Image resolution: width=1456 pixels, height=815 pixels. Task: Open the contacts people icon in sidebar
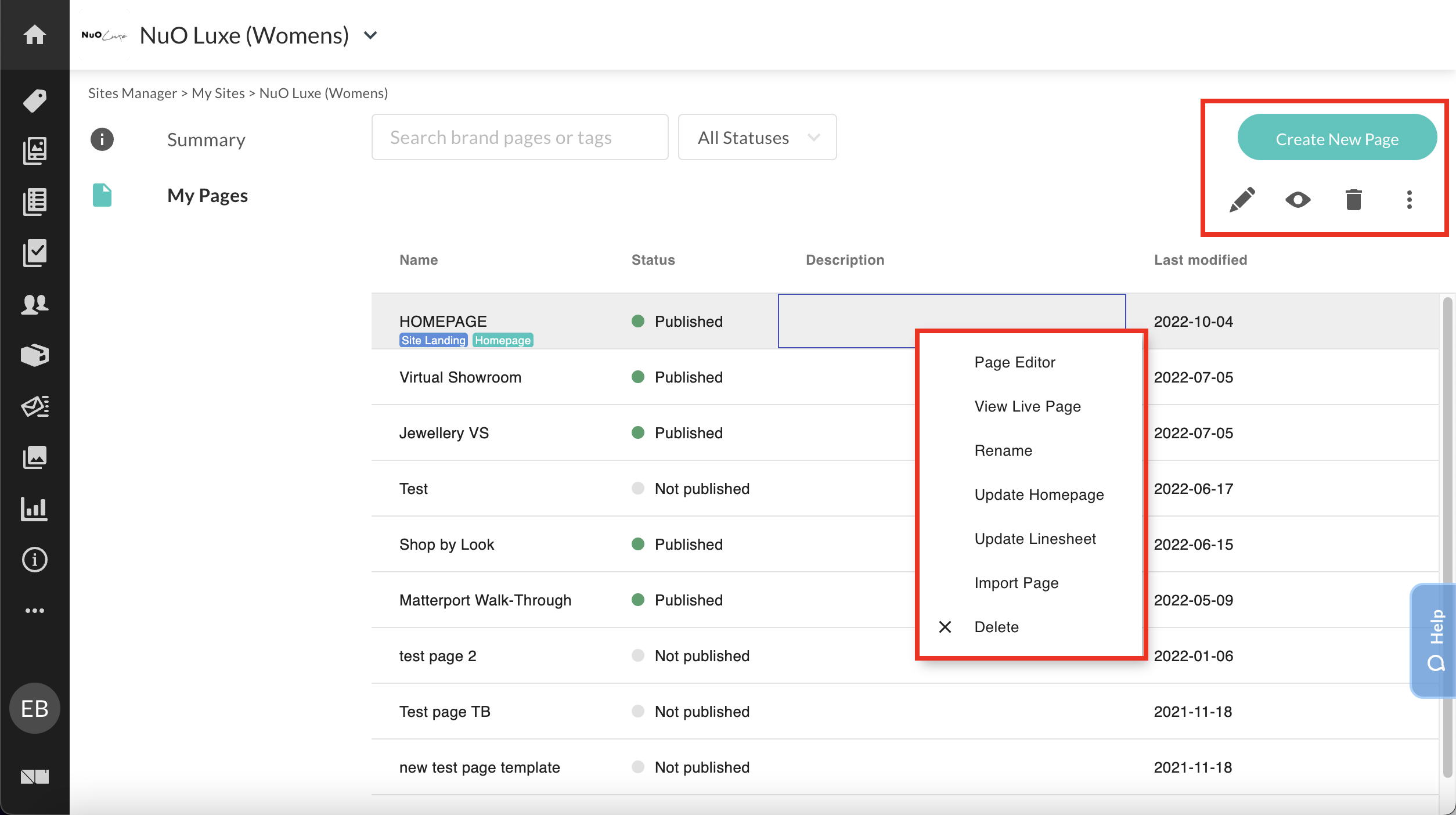click(35, 304)
